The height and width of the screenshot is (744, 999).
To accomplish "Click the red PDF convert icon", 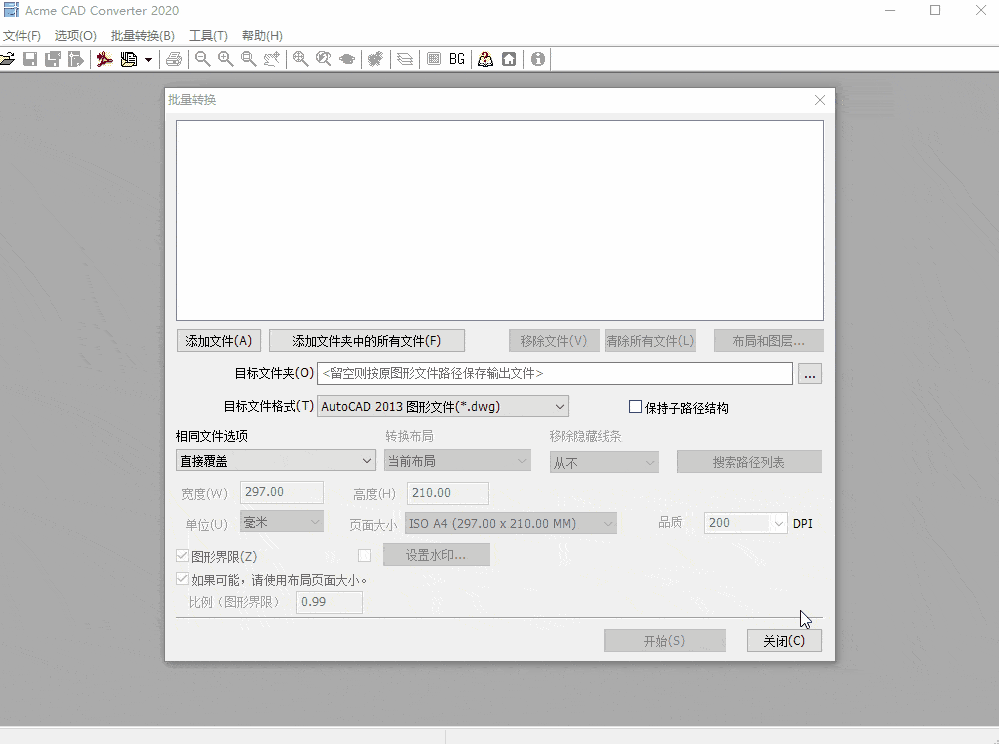I will 104,59.
